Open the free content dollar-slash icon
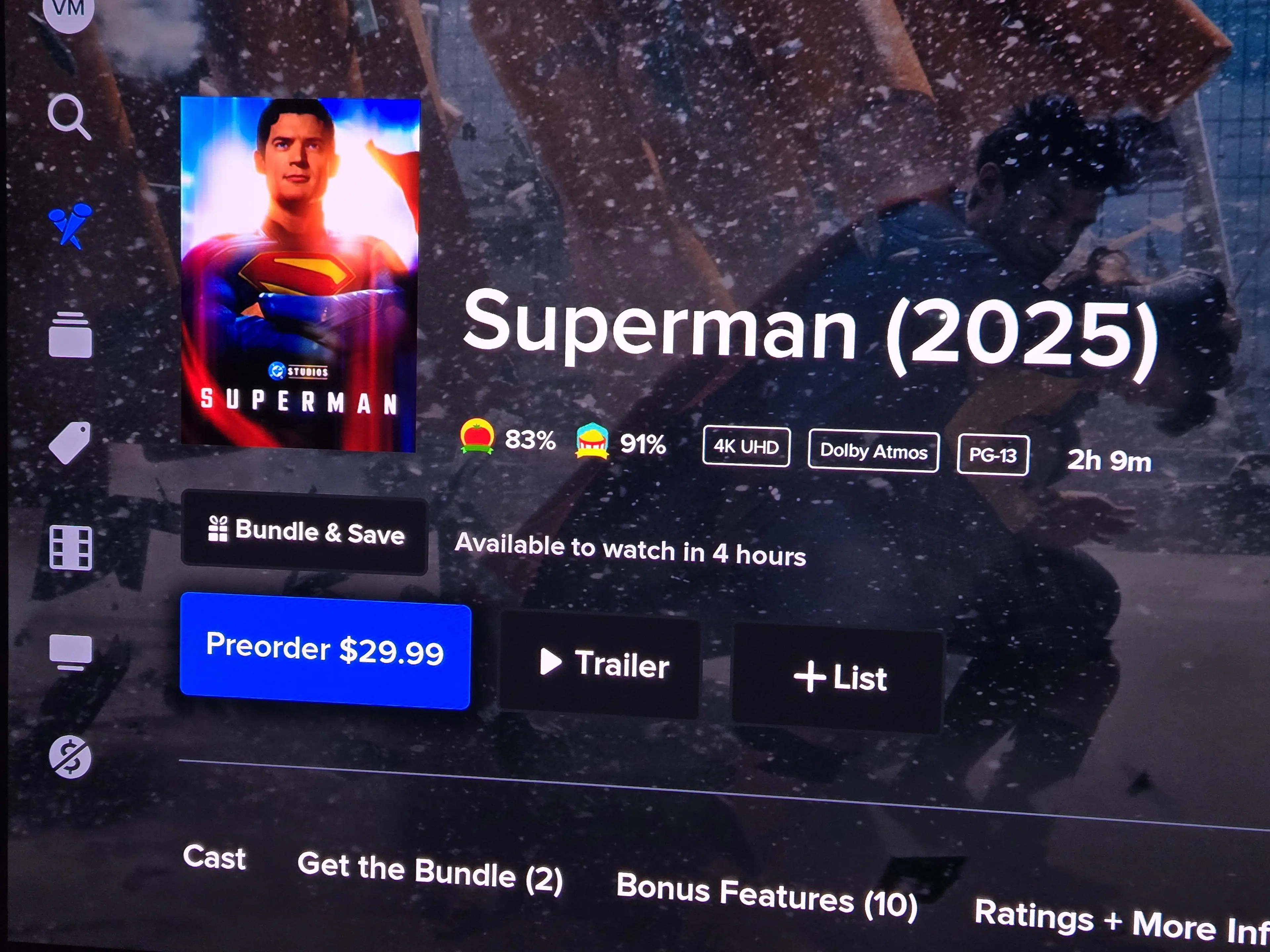This screenshot has width=1270, height=952. 70,757
